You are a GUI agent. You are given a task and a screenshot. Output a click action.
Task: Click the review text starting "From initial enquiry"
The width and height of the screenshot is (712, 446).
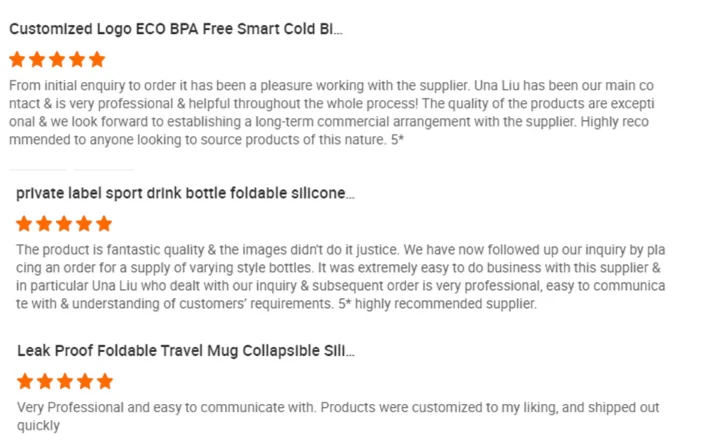click(x=330, y=112)
